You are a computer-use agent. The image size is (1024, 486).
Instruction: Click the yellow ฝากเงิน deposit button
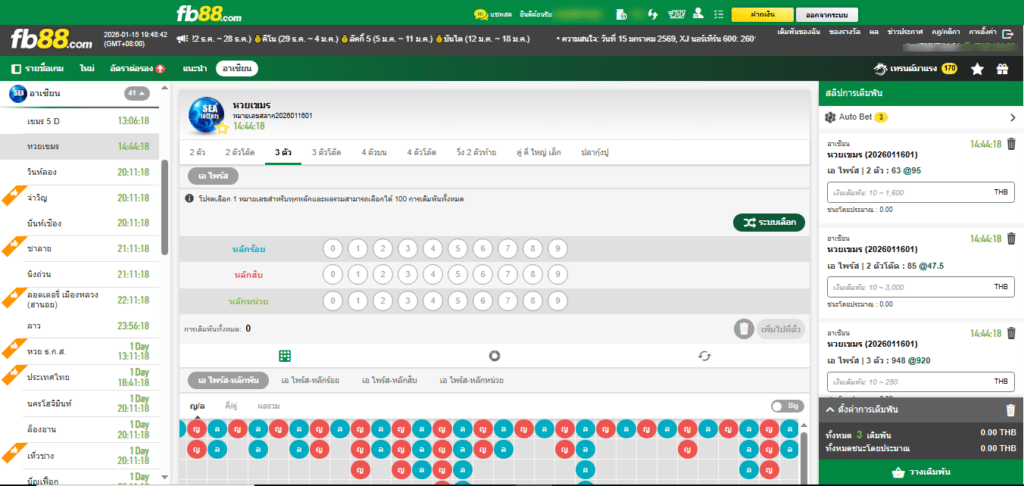[762, 14]
